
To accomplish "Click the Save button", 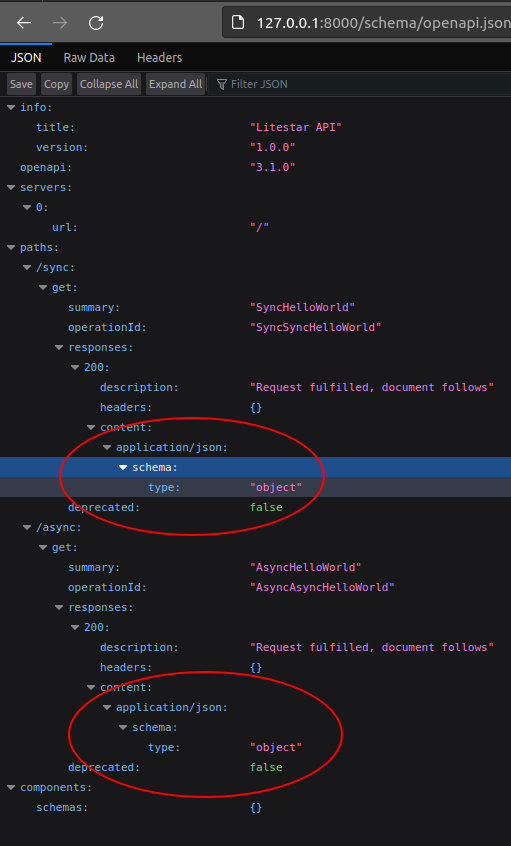I will pyautogui.click(x=22, y=84).
